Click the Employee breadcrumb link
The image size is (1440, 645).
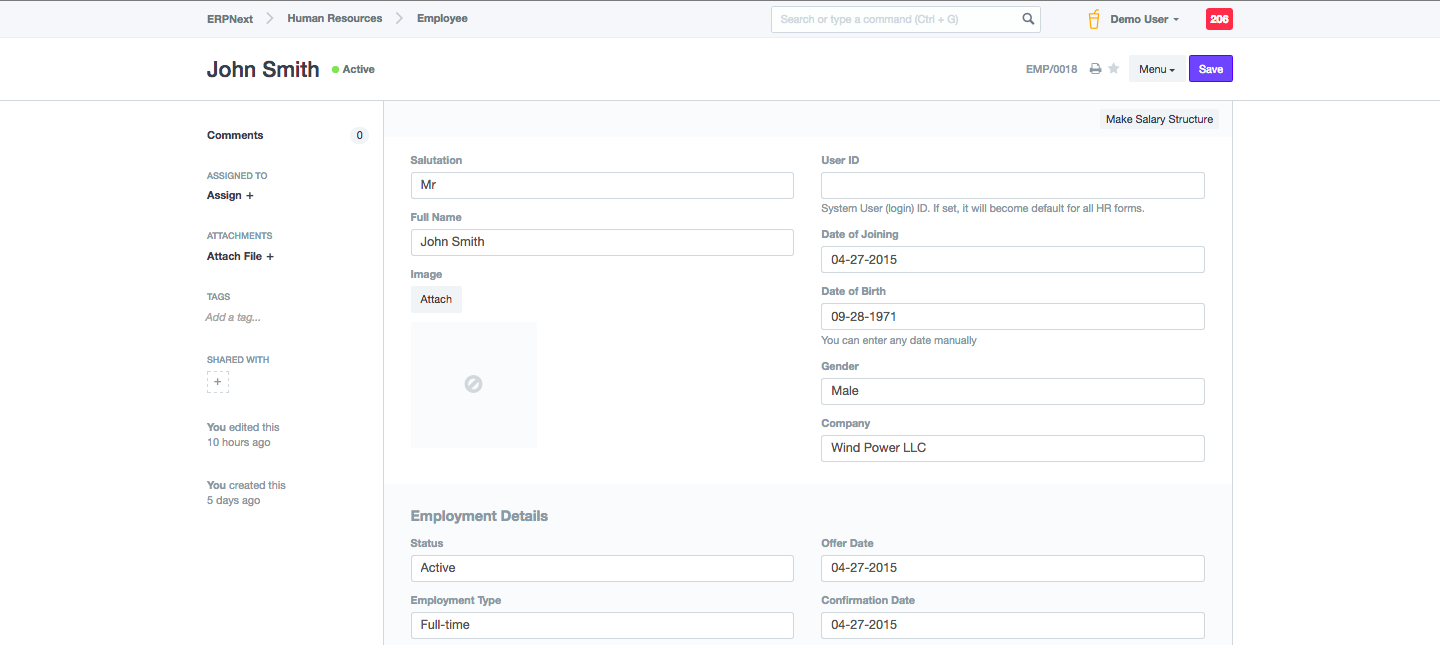[x=442, y=18]
